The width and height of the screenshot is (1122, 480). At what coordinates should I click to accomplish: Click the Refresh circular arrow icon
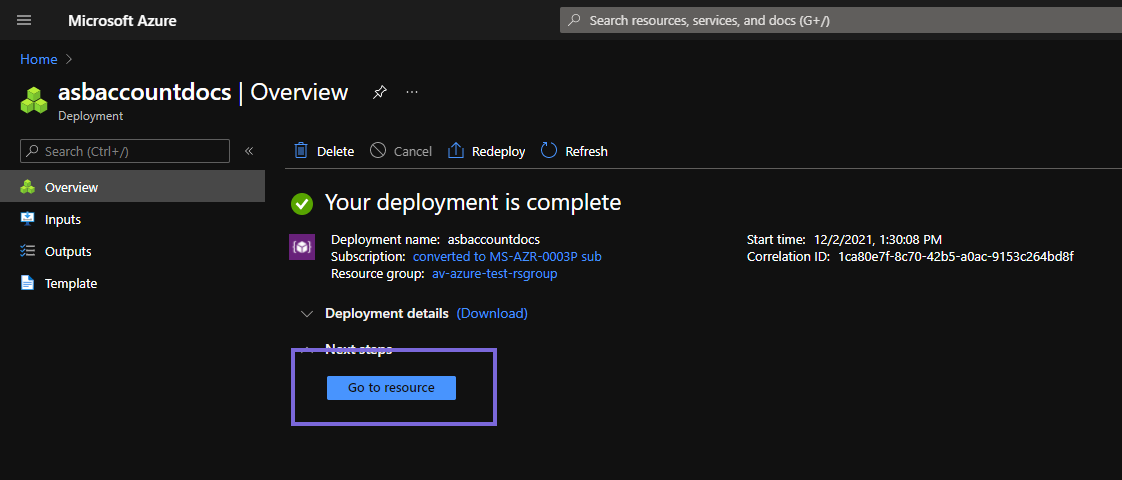click(549, 151)
